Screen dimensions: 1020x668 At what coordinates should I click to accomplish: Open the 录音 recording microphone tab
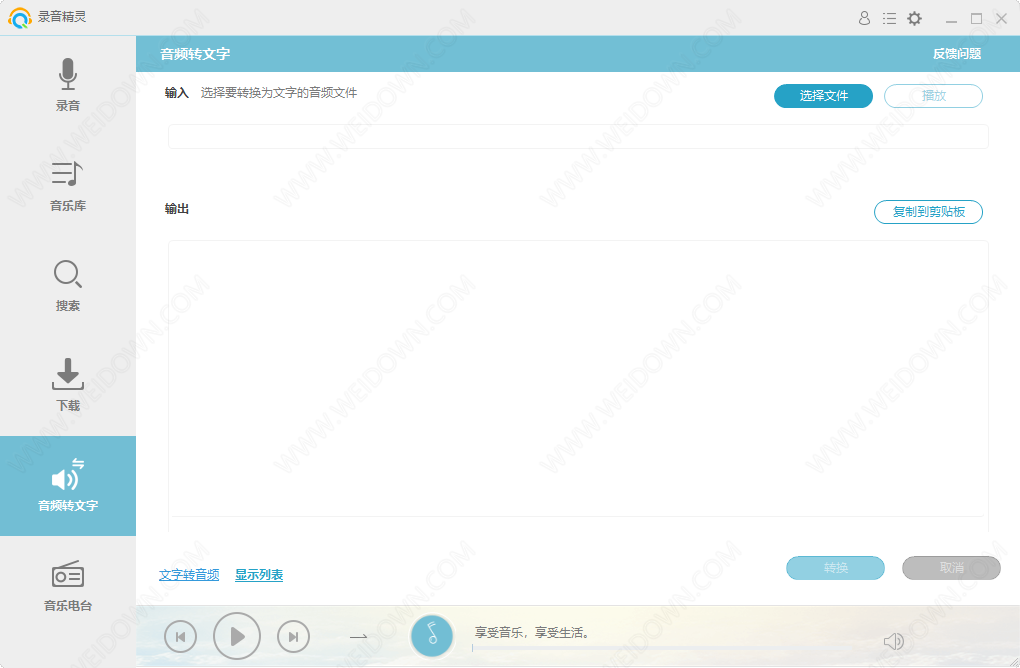coord(68,85)
